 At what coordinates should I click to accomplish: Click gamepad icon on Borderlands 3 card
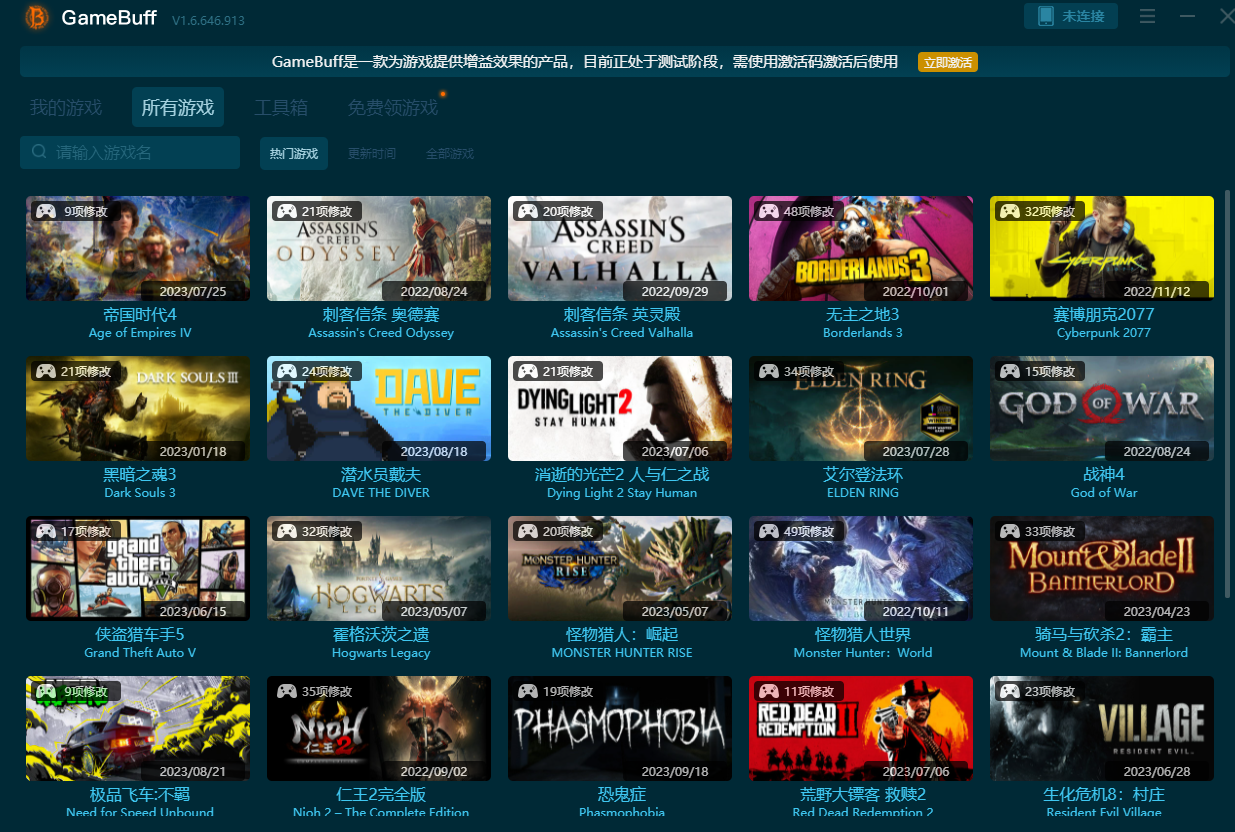[769, 211]
